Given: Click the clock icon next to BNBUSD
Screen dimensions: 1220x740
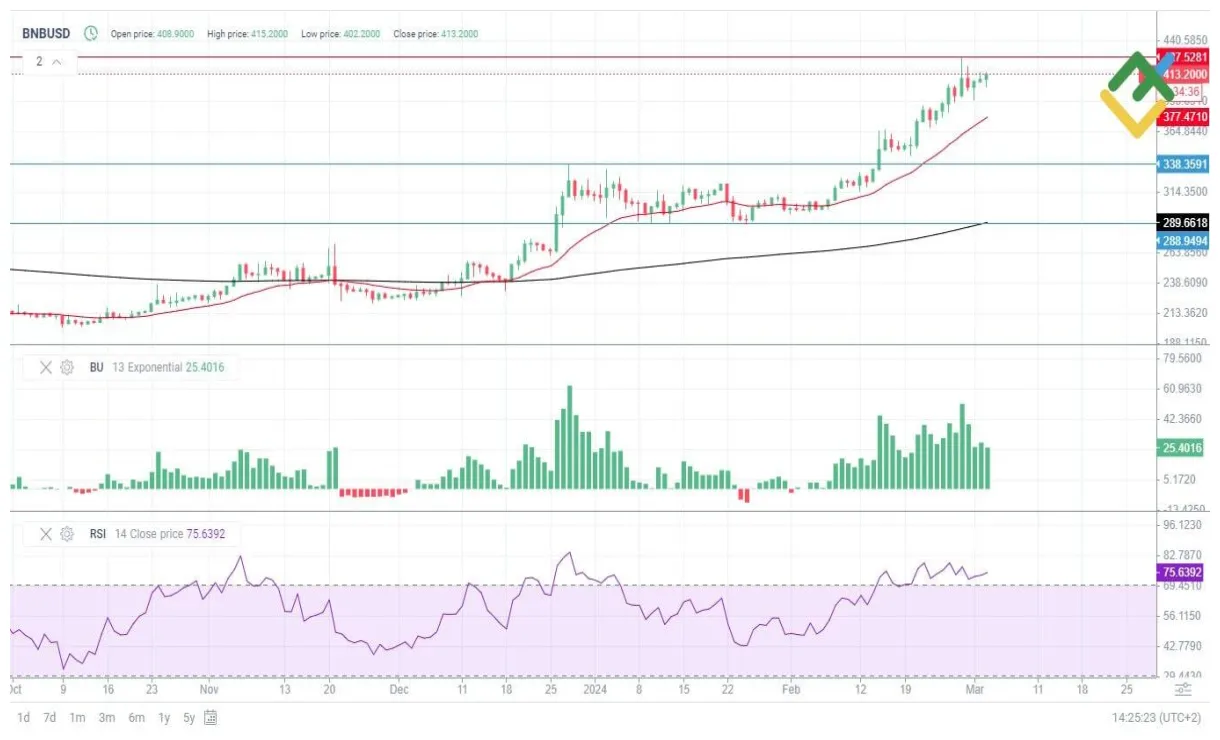Looking at the screenshot, I should pyautogui.click(x=91, y=33).
